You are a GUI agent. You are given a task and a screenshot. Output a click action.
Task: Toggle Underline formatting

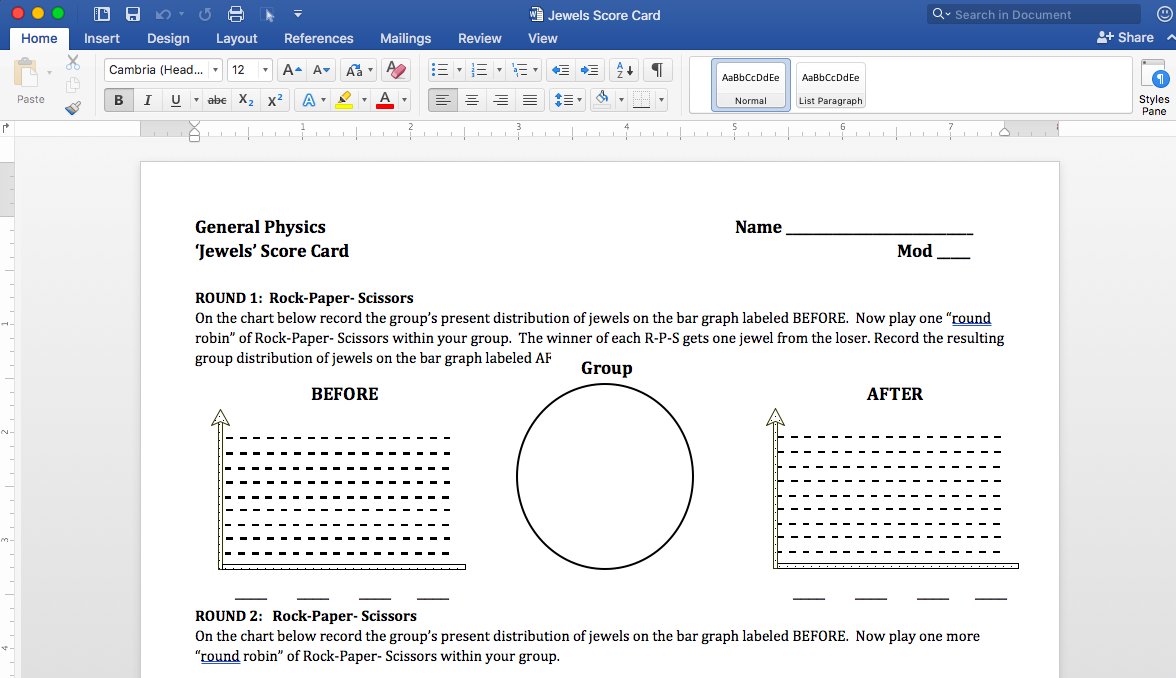(x=176, y=100)
